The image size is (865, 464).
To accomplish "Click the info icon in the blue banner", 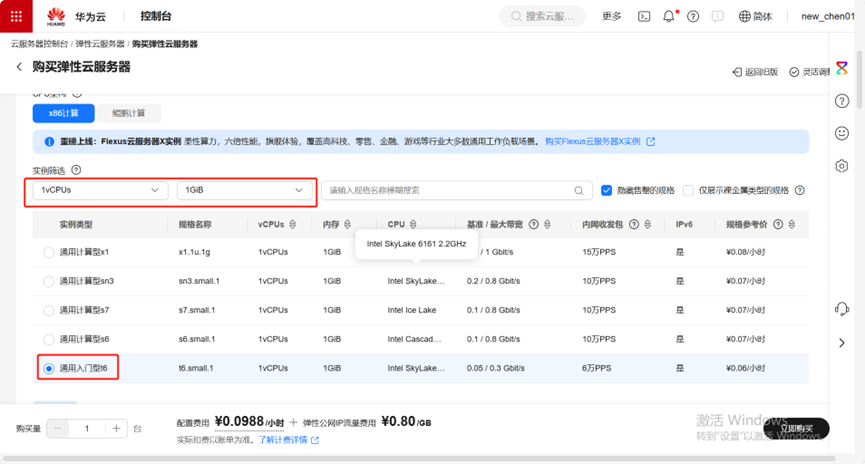I will tap(49, 142).
